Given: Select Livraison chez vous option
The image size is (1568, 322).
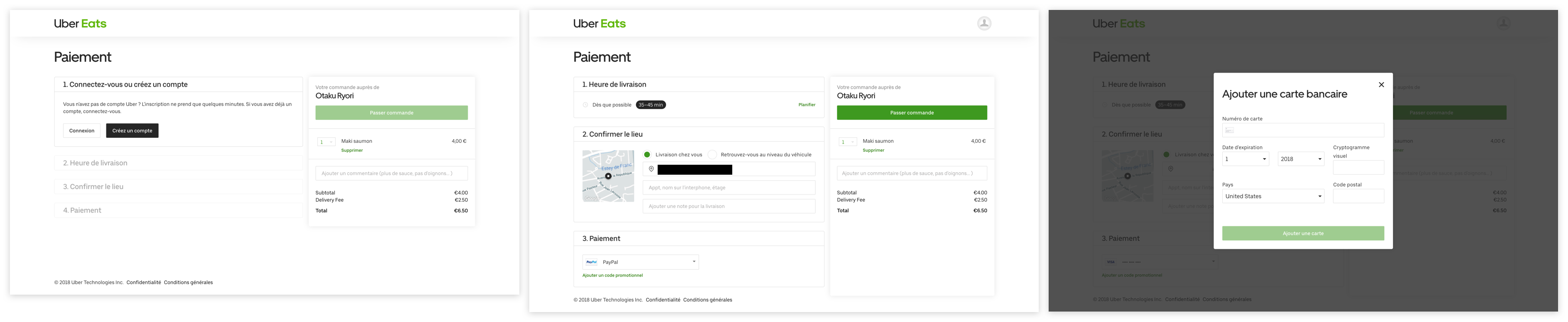Looking at the screenshot, I should pos(647,155).
